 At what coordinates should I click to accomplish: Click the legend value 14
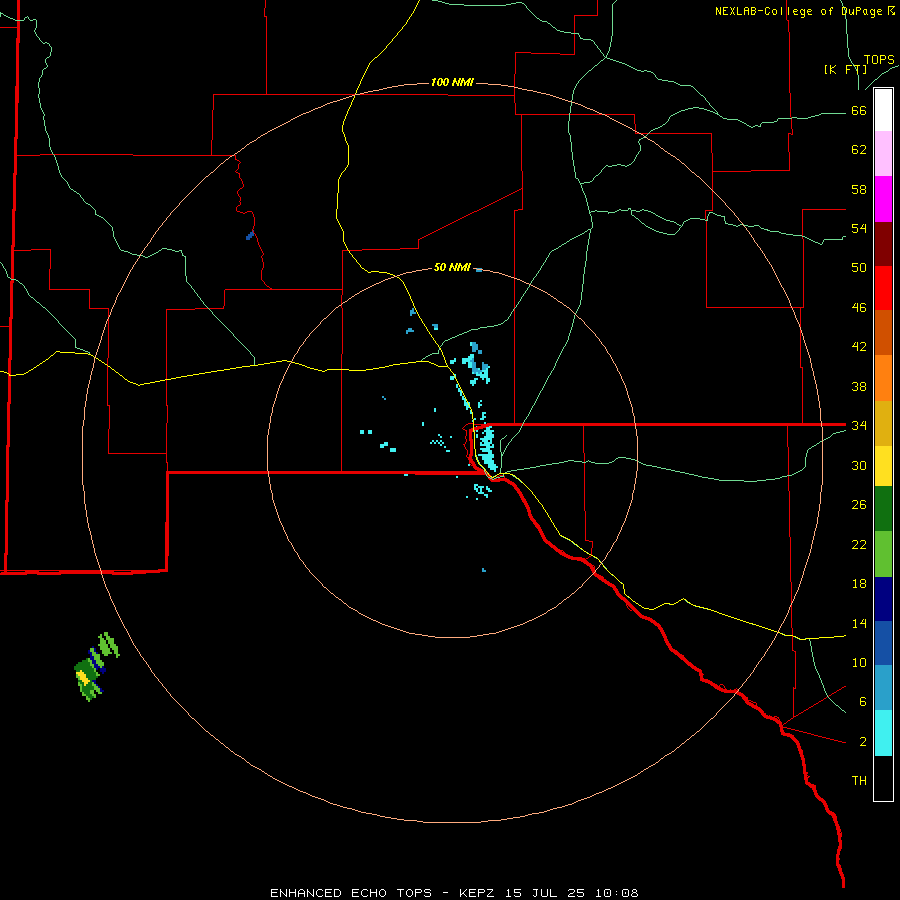[x=859, y=623]
